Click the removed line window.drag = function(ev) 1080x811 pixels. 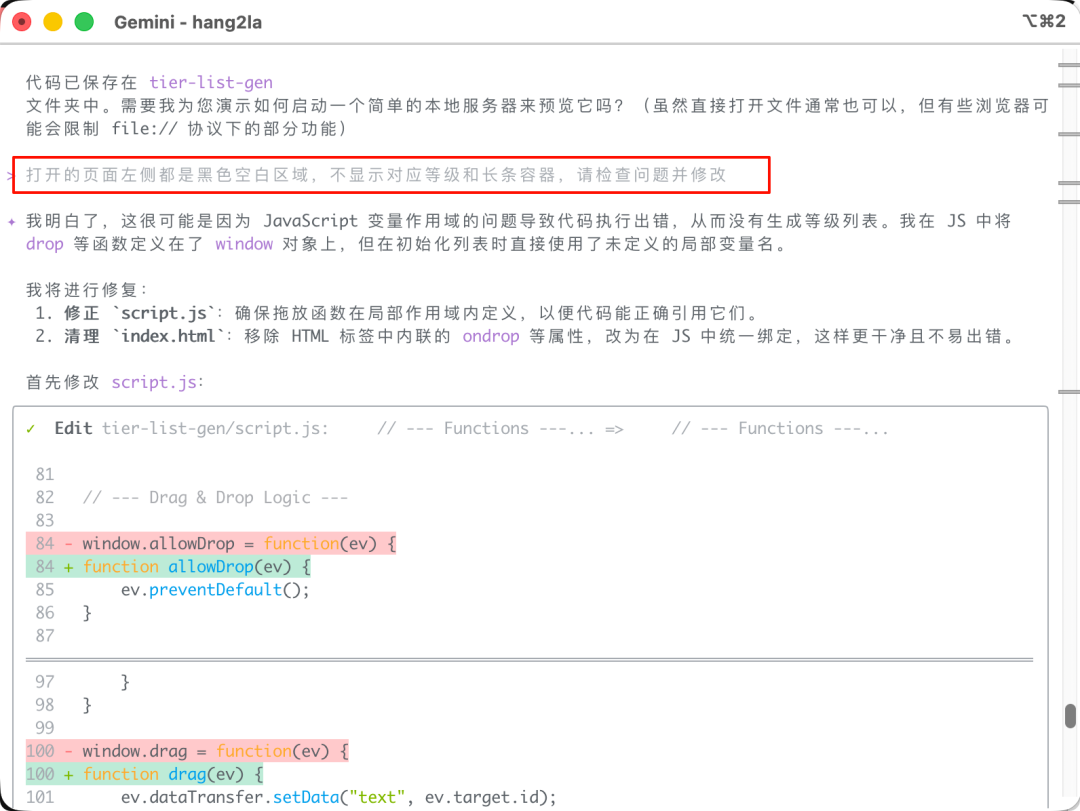coord(215,751)
